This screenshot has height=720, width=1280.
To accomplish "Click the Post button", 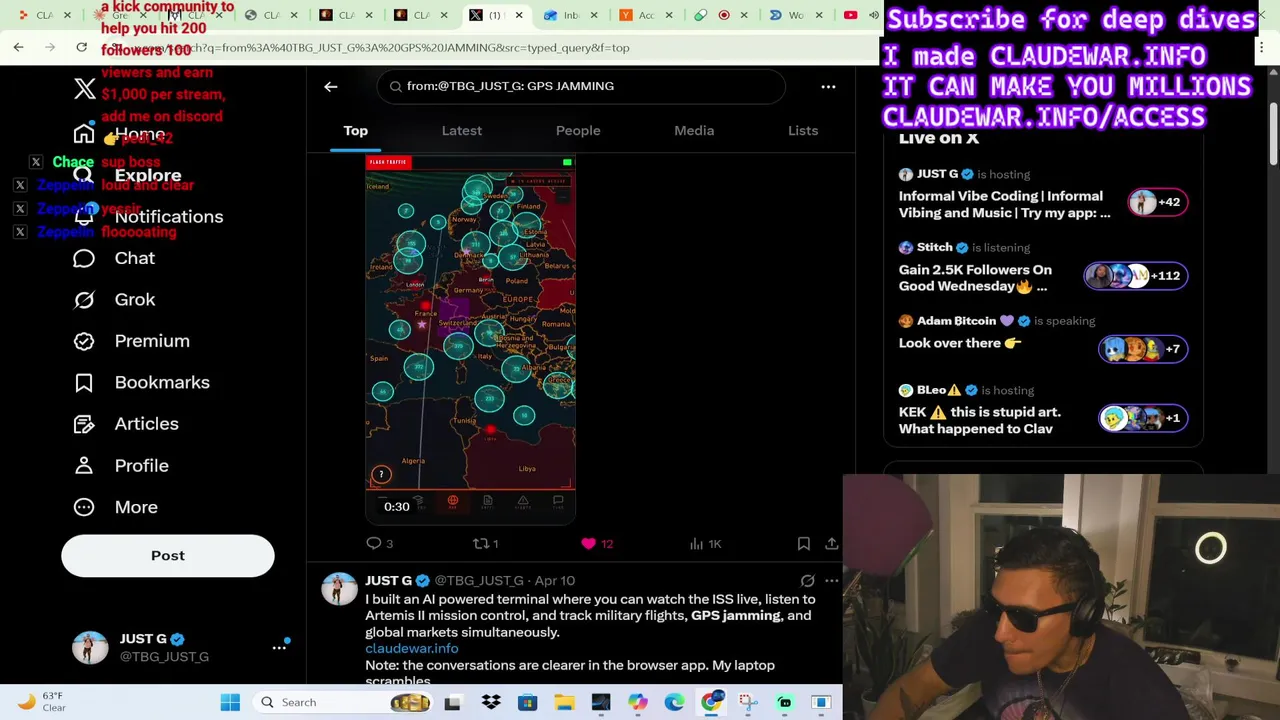I will tap(168, 556).
